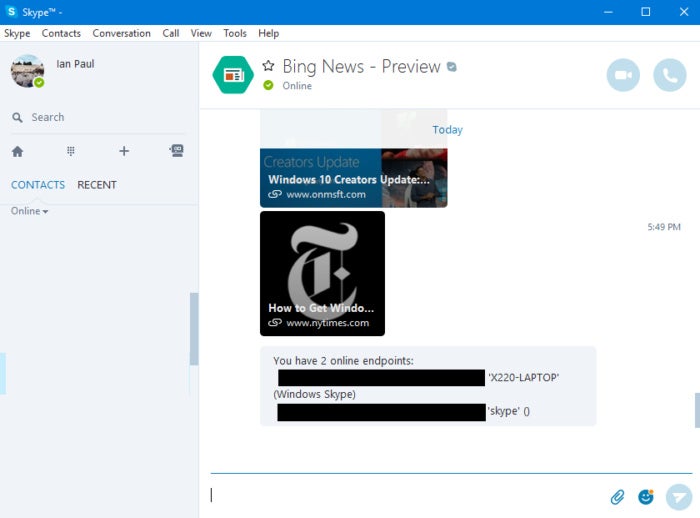
Task: Open the dial pad
Action: [71, 151]
